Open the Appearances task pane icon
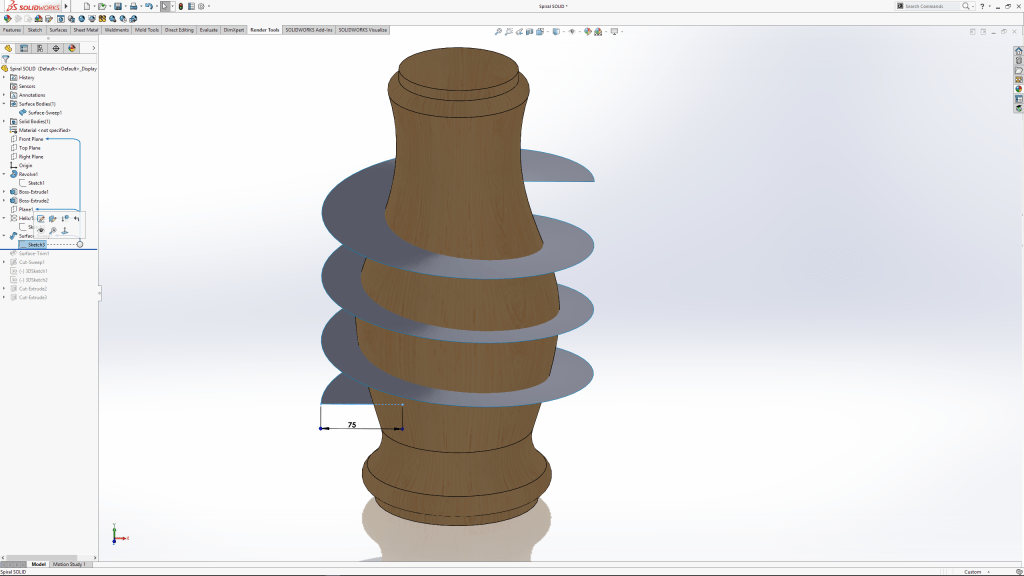1024x576 pixels. pyautogui.click(x=1019, y=89)
